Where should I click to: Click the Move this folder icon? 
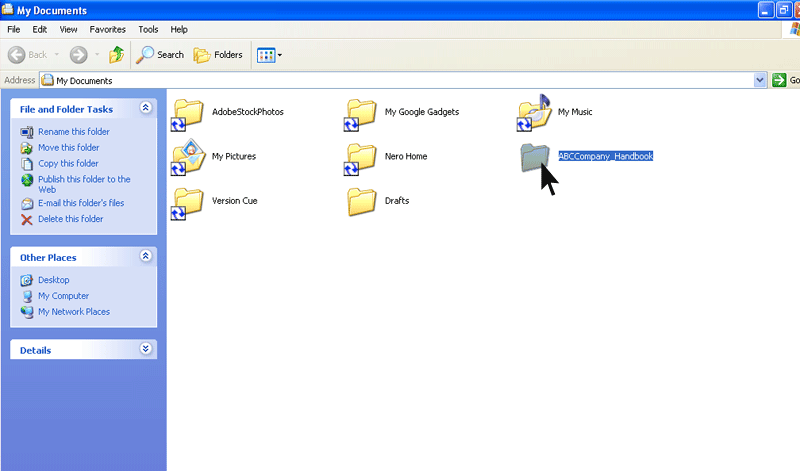[x=27, y=148]
